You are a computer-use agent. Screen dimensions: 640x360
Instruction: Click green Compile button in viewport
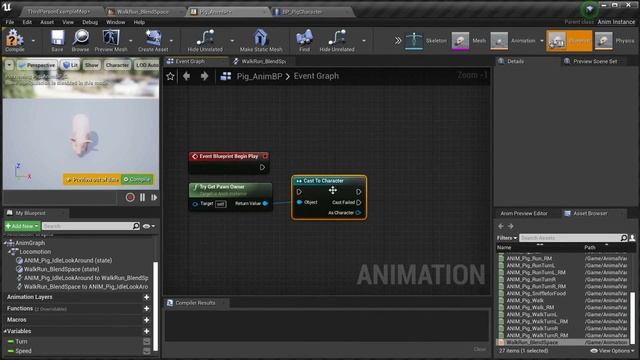click(x=137, y=179)
